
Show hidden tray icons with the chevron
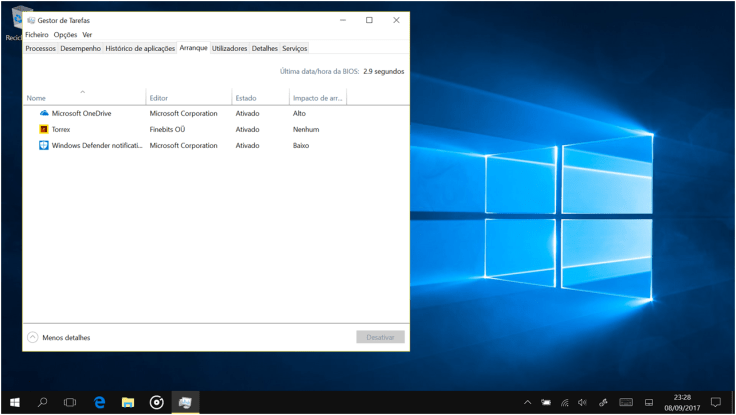coord(527,402)
